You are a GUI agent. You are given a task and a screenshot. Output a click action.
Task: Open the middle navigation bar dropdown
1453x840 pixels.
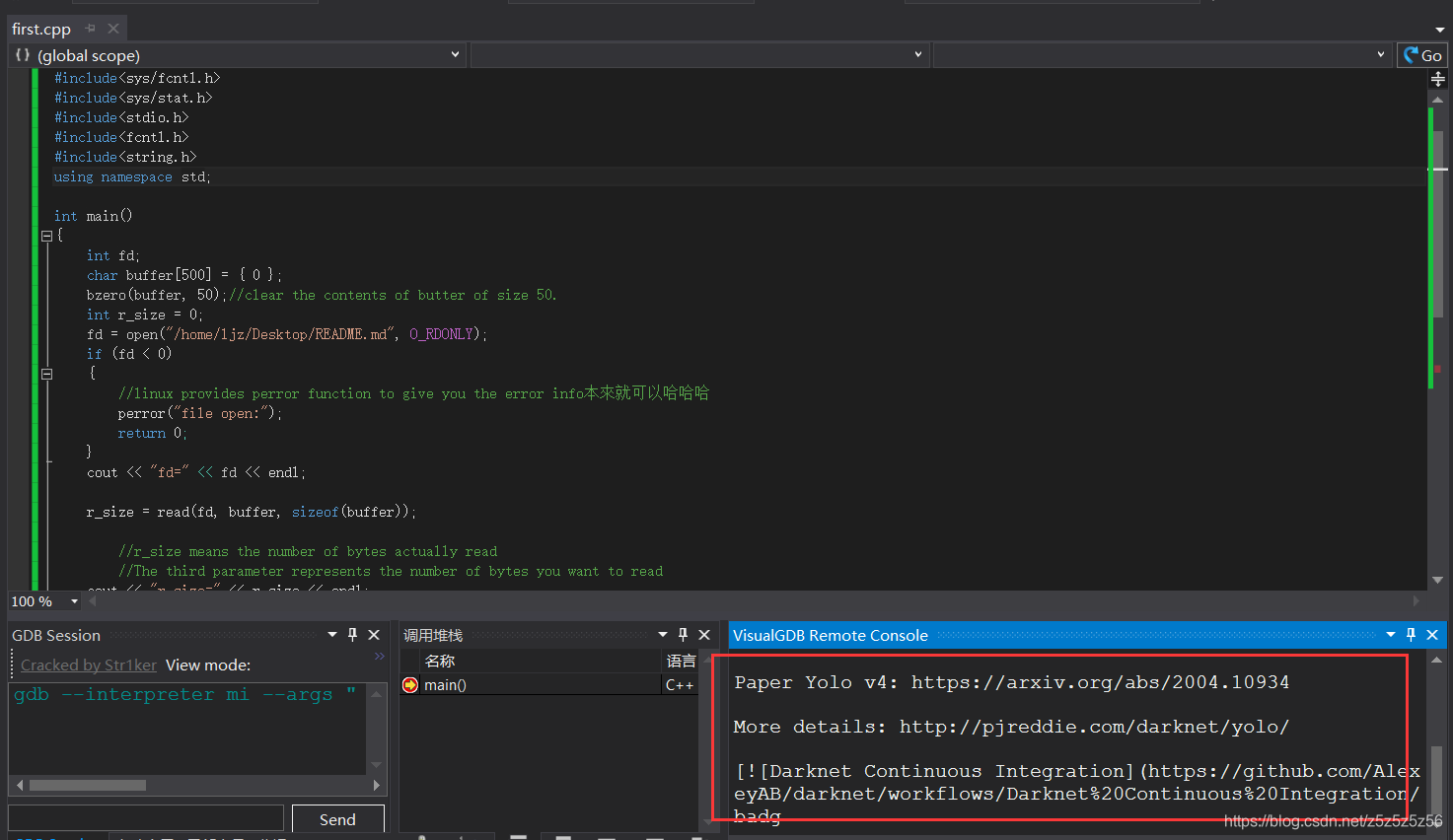tap(699, 55)
